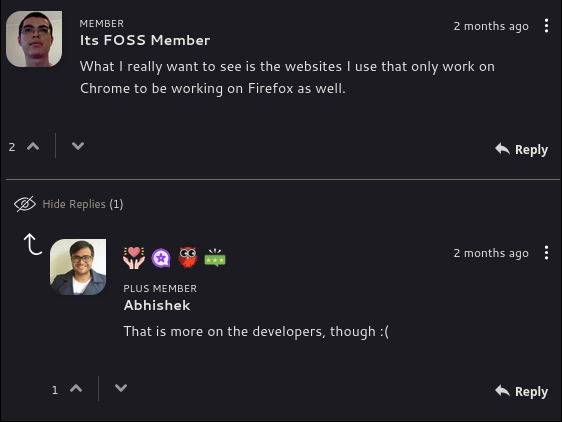Upvote the Its FOSS Member comment

tap(33, 146)
